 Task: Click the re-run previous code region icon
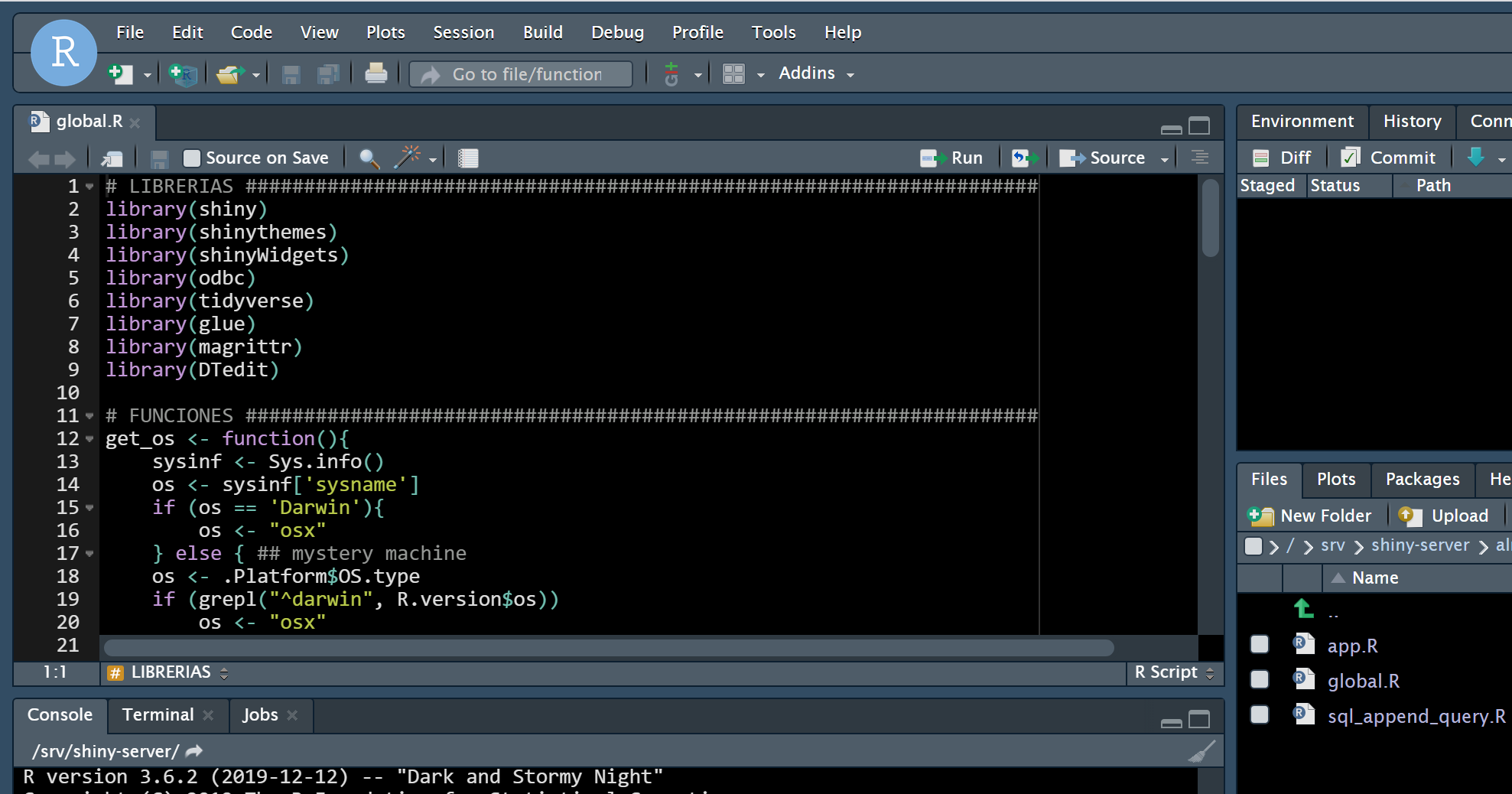1025,158
